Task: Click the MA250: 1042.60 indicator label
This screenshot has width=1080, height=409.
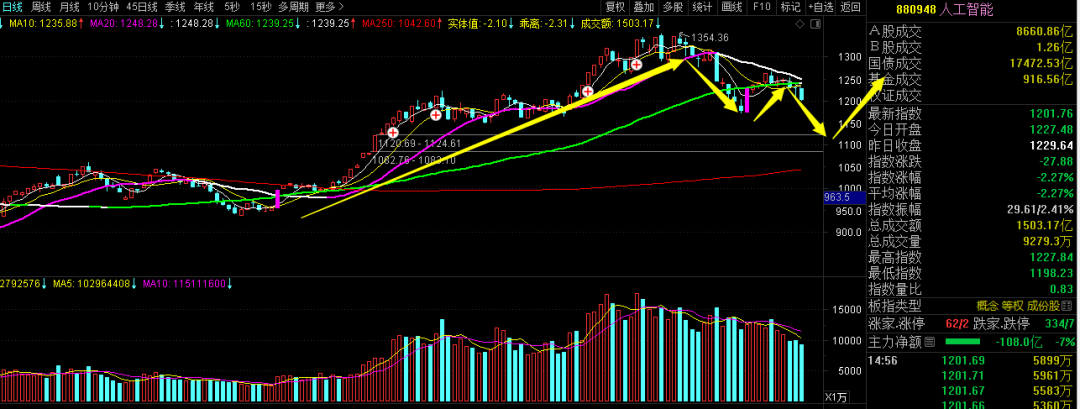Action: [402, 23]
